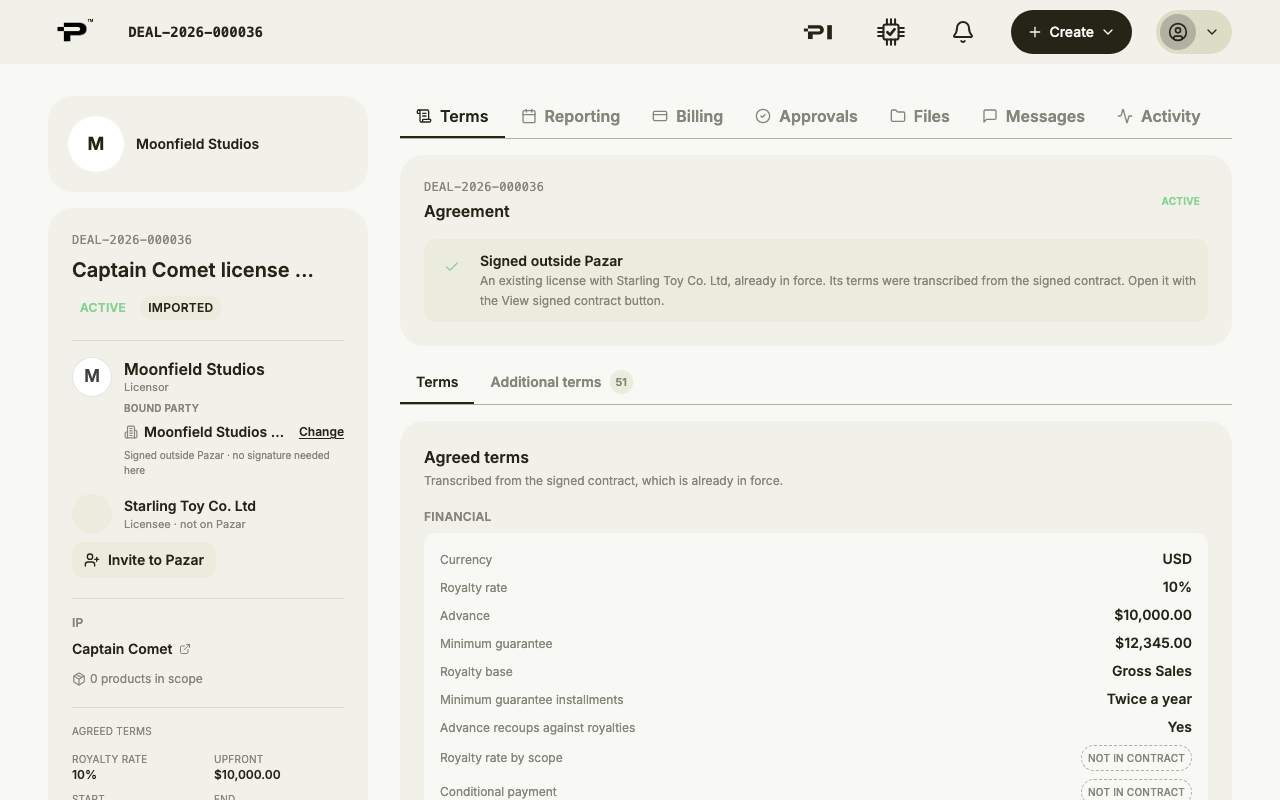Click the IMPORTED status badge
Viewport: 1280px width, 800px height.
pos(180,308)
